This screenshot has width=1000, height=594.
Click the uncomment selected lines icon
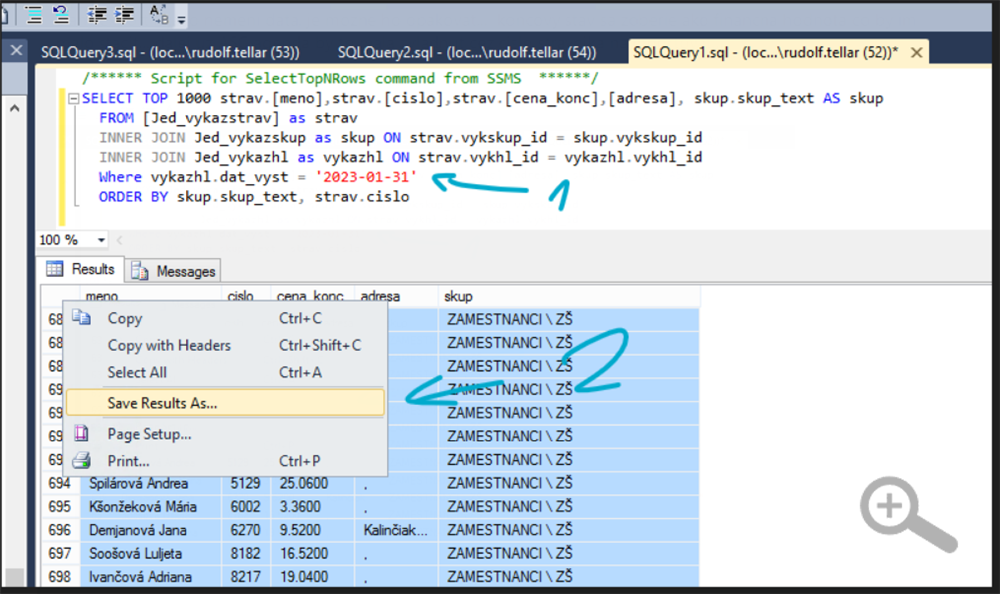pos(61,14)
